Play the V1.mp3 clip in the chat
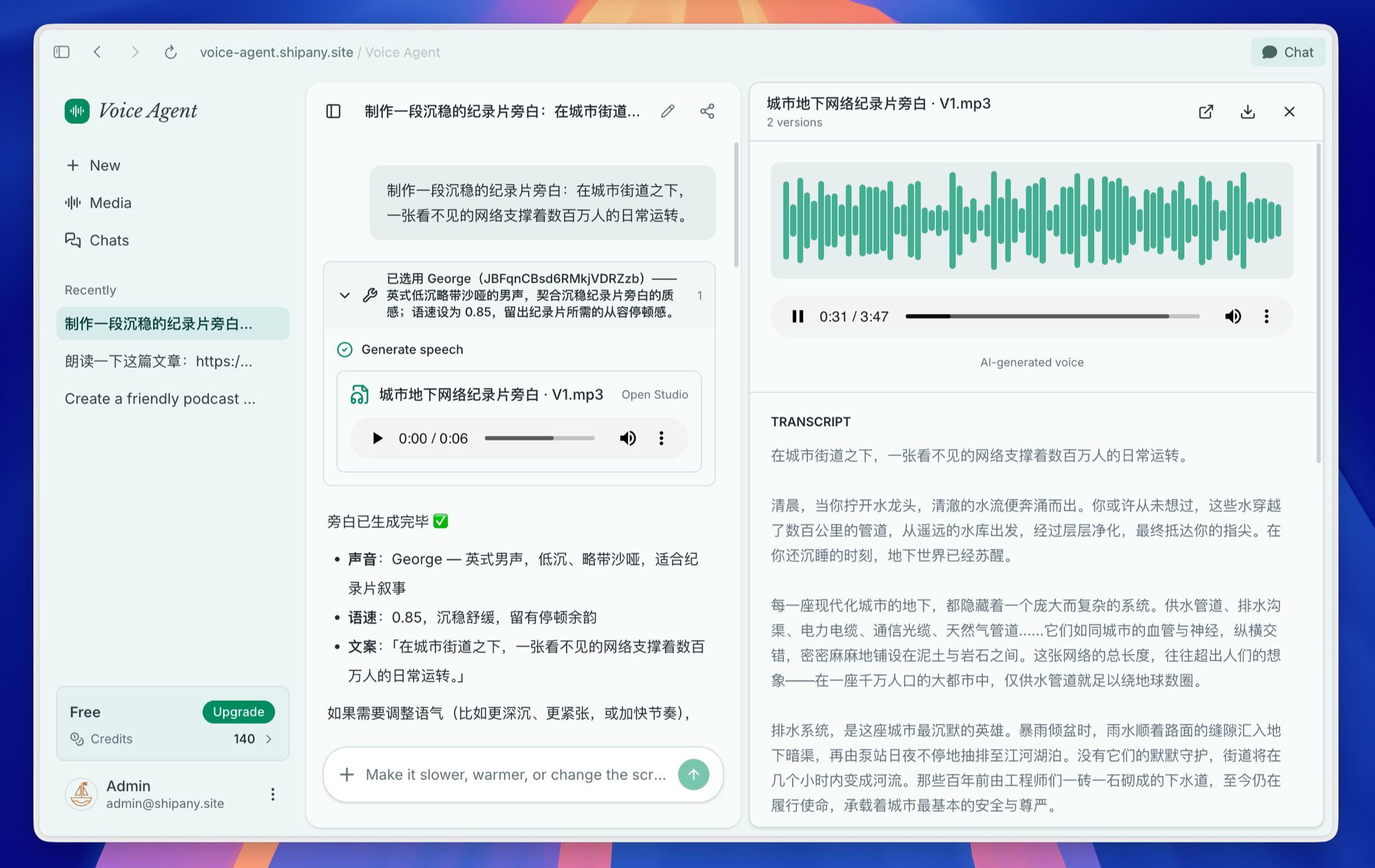 (x=377, y=438)
